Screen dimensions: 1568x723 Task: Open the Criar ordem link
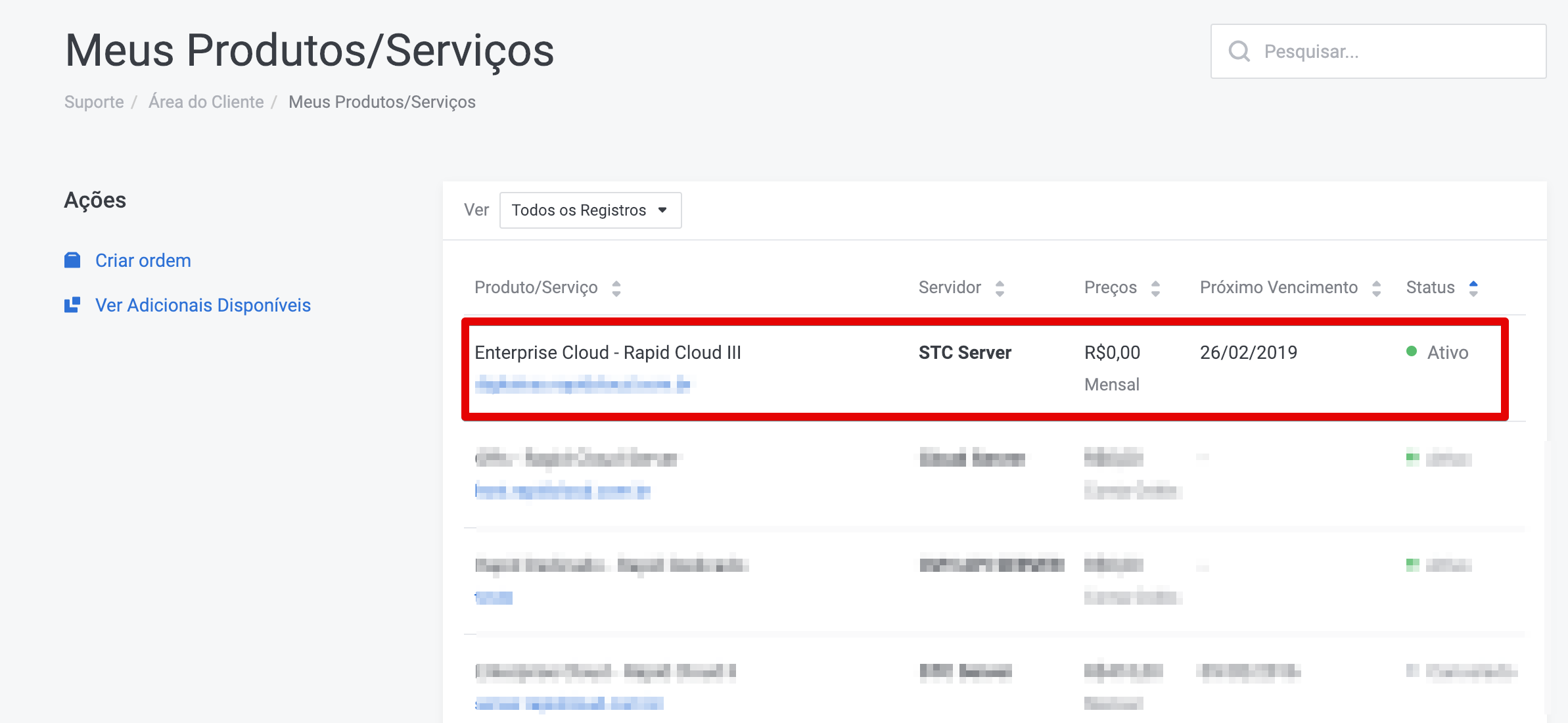143,260
